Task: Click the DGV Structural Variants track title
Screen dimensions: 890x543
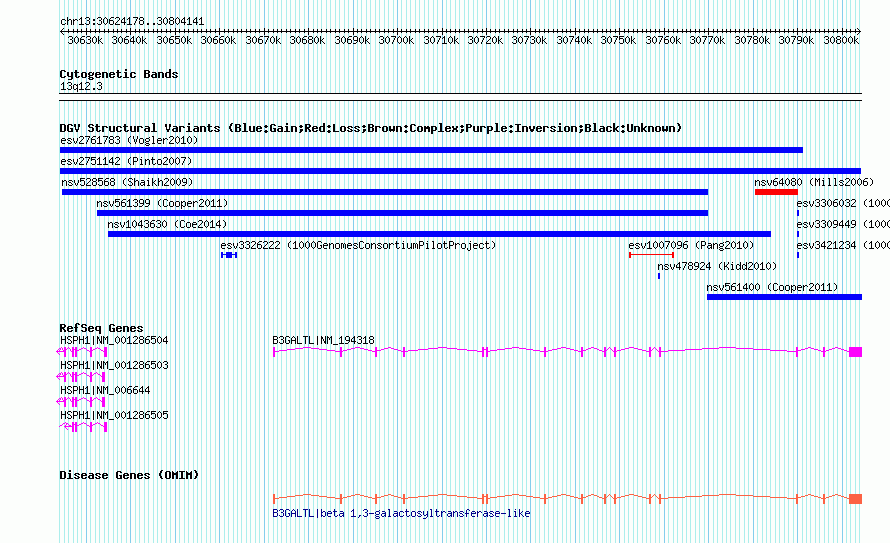Action: tap(371, 128)
